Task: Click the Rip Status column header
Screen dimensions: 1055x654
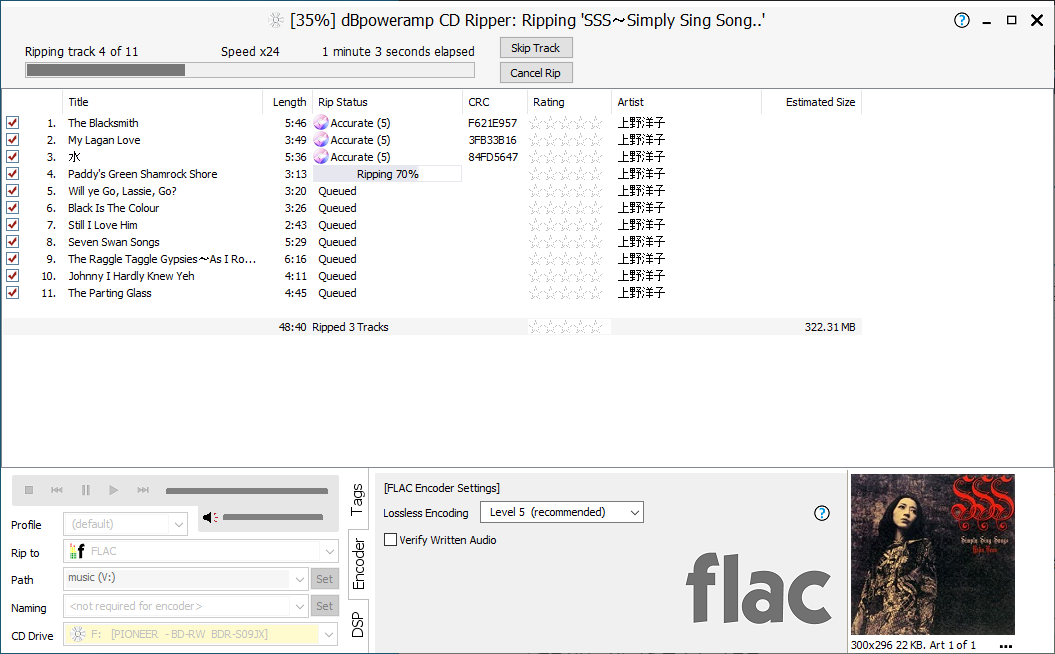Action: tap(388, 102)
